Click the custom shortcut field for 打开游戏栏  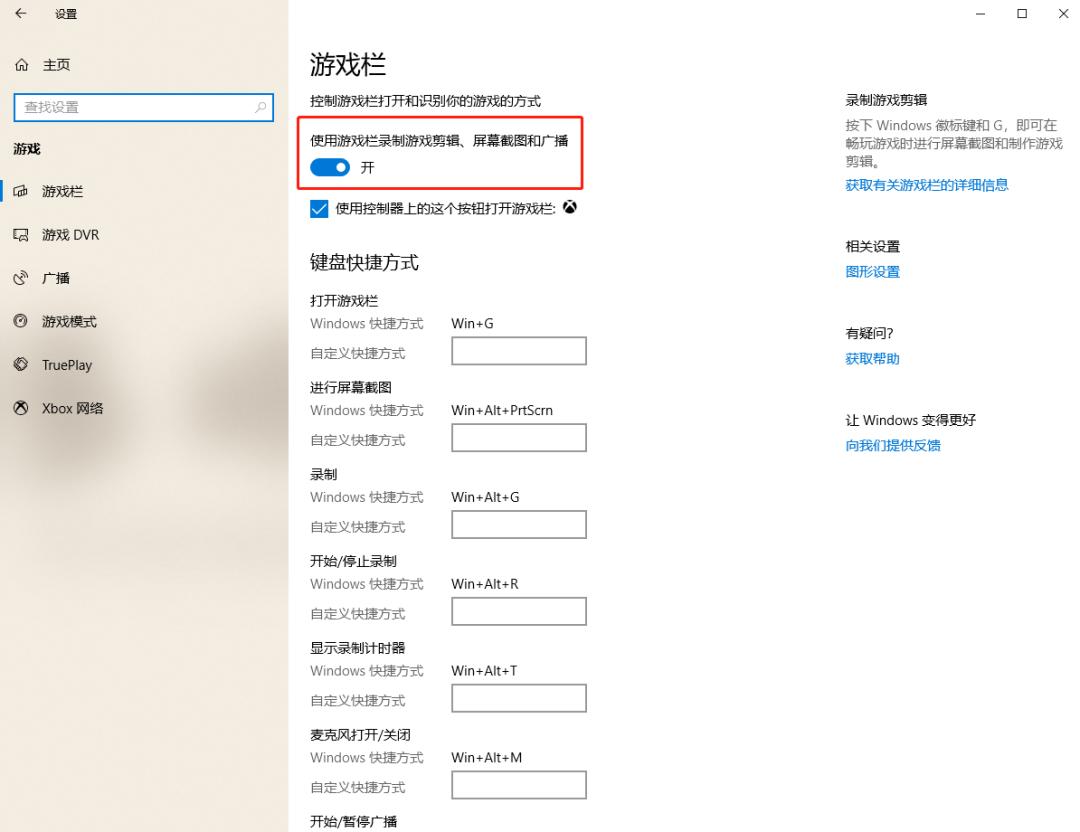518,350
